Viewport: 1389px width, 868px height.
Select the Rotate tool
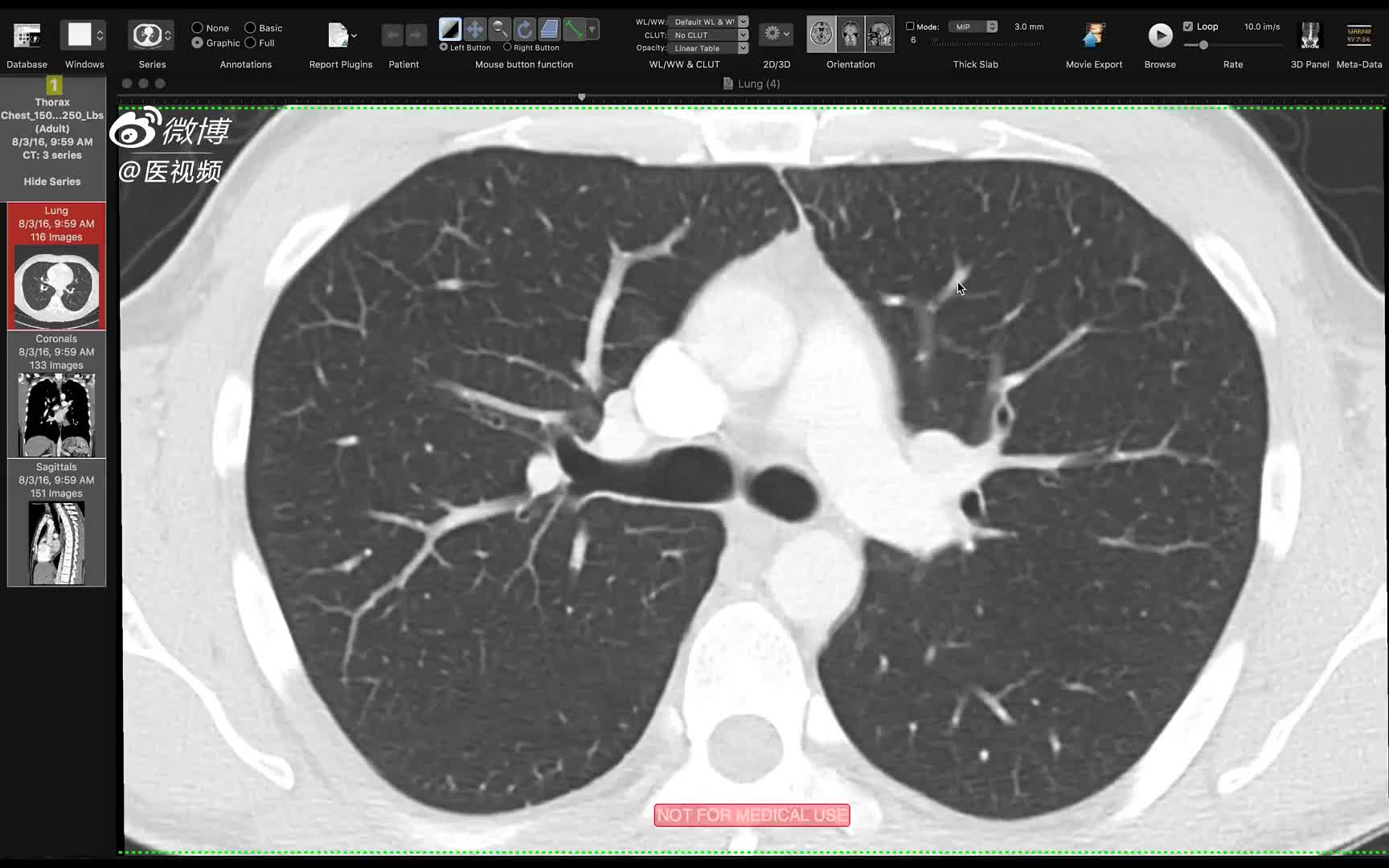(x=525, y=30)
